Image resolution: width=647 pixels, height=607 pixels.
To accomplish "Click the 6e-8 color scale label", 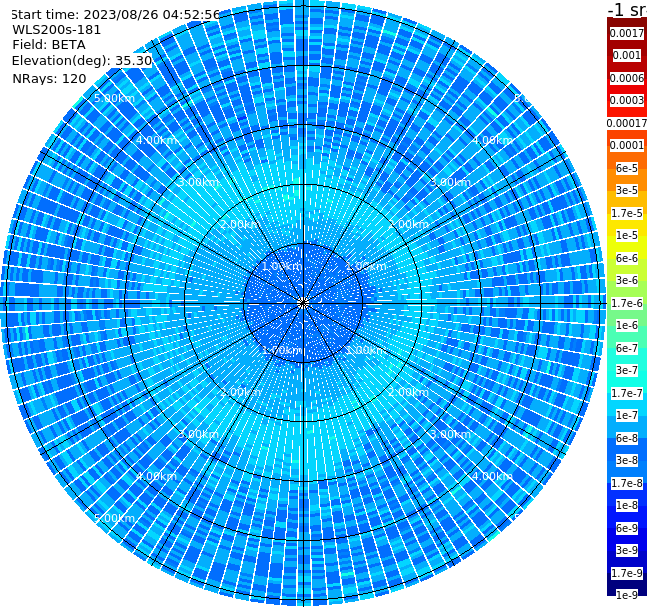I will [627, 438].
